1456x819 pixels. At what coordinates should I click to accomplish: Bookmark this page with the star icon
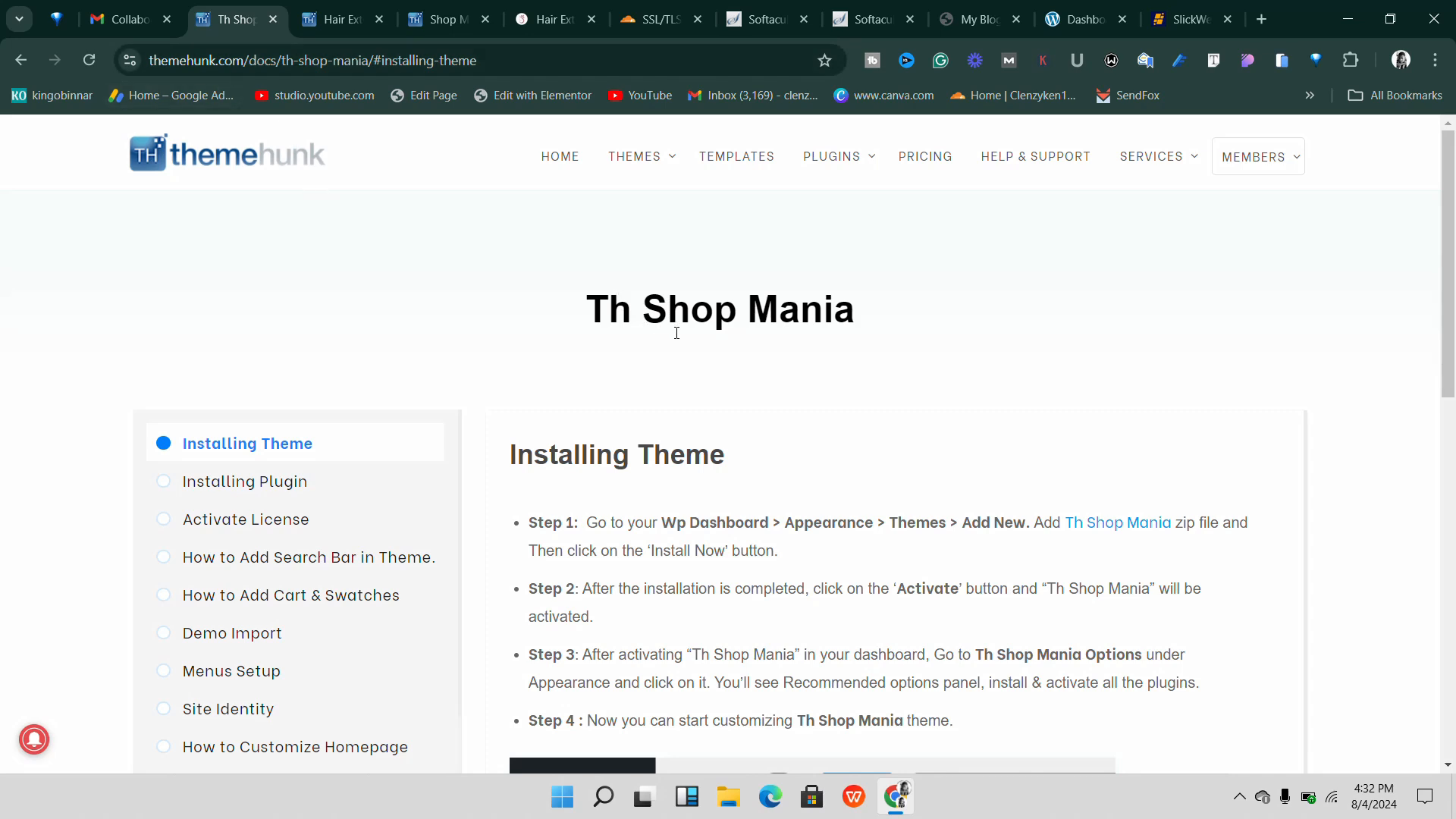click(x=824, y=61)
